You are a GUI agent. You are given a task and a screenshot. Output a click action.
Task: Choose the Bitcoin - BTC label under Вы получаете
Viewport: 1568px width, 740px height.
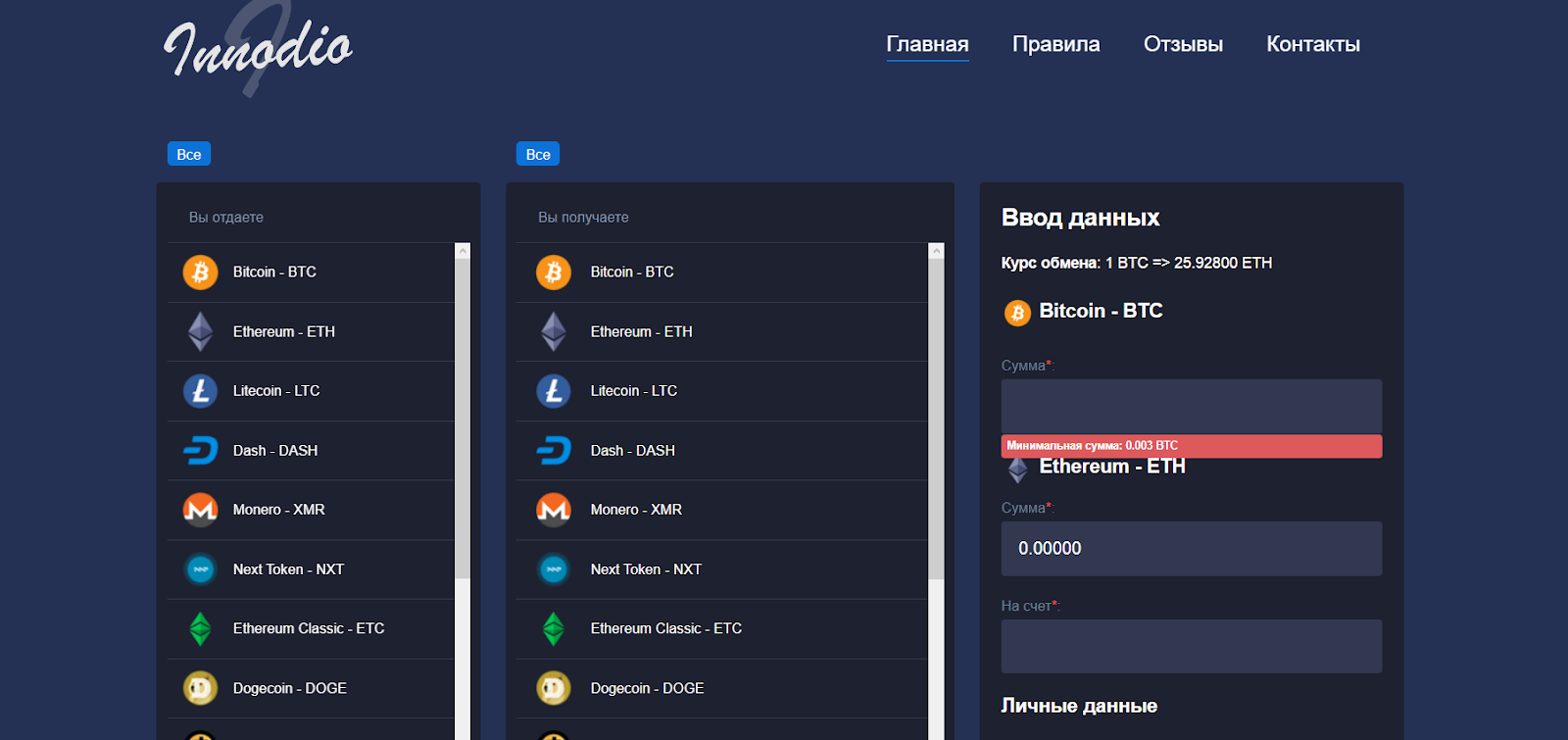(x=632, y=271)
